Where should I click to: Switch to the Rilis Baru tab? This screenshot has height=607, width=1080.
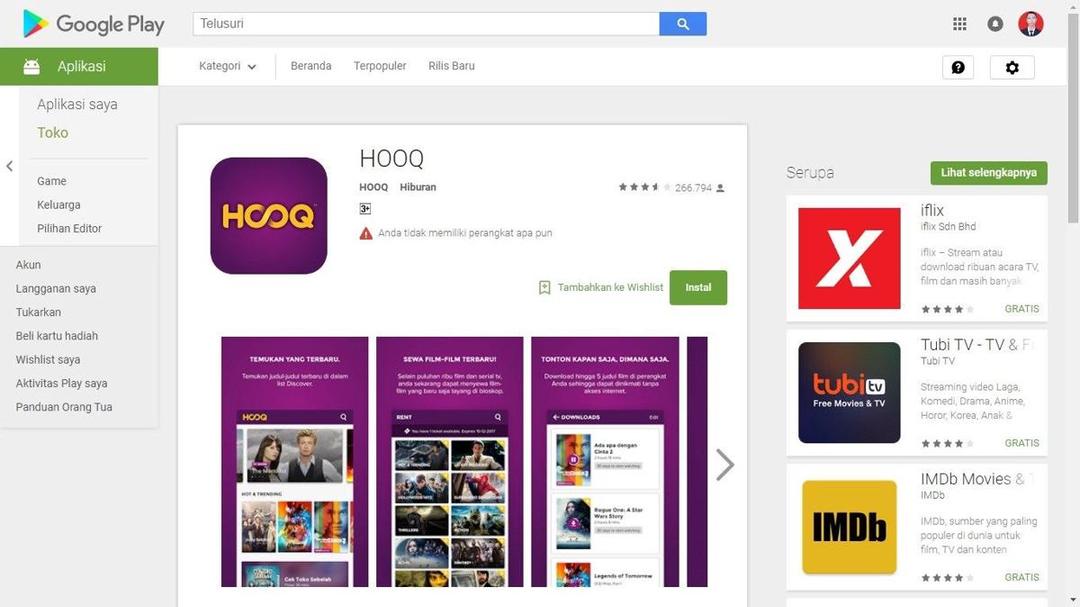[451, 66]
